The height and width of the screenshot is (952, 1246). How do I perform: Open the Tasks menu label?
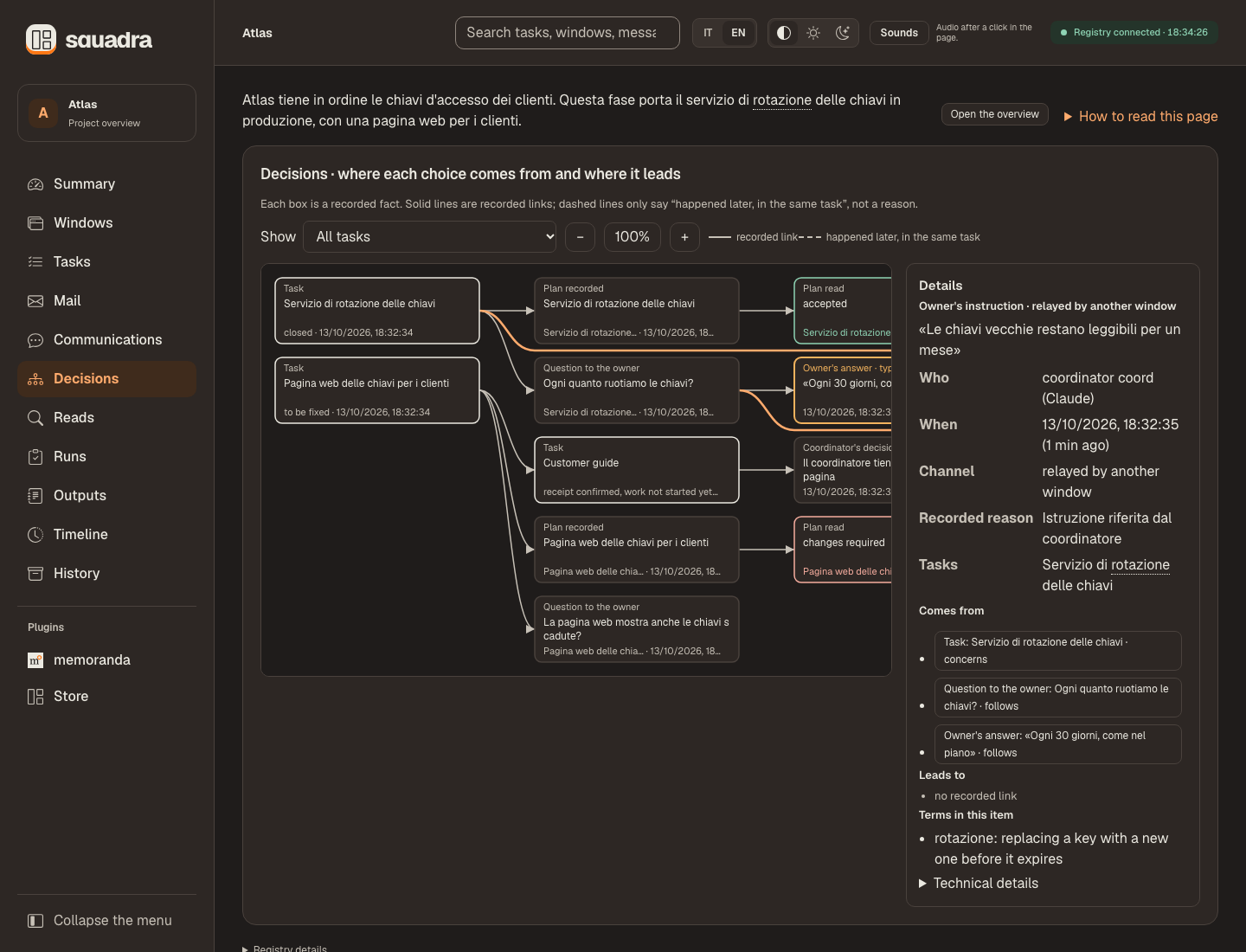click(x=72, y=262)
